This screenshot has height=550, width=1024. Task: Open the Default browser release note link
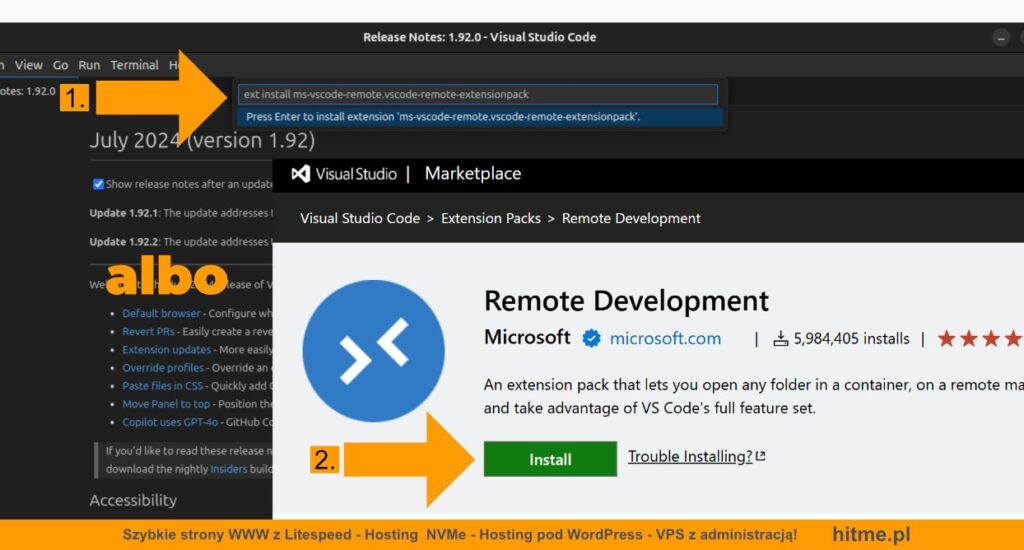click(x=161, y=314)
